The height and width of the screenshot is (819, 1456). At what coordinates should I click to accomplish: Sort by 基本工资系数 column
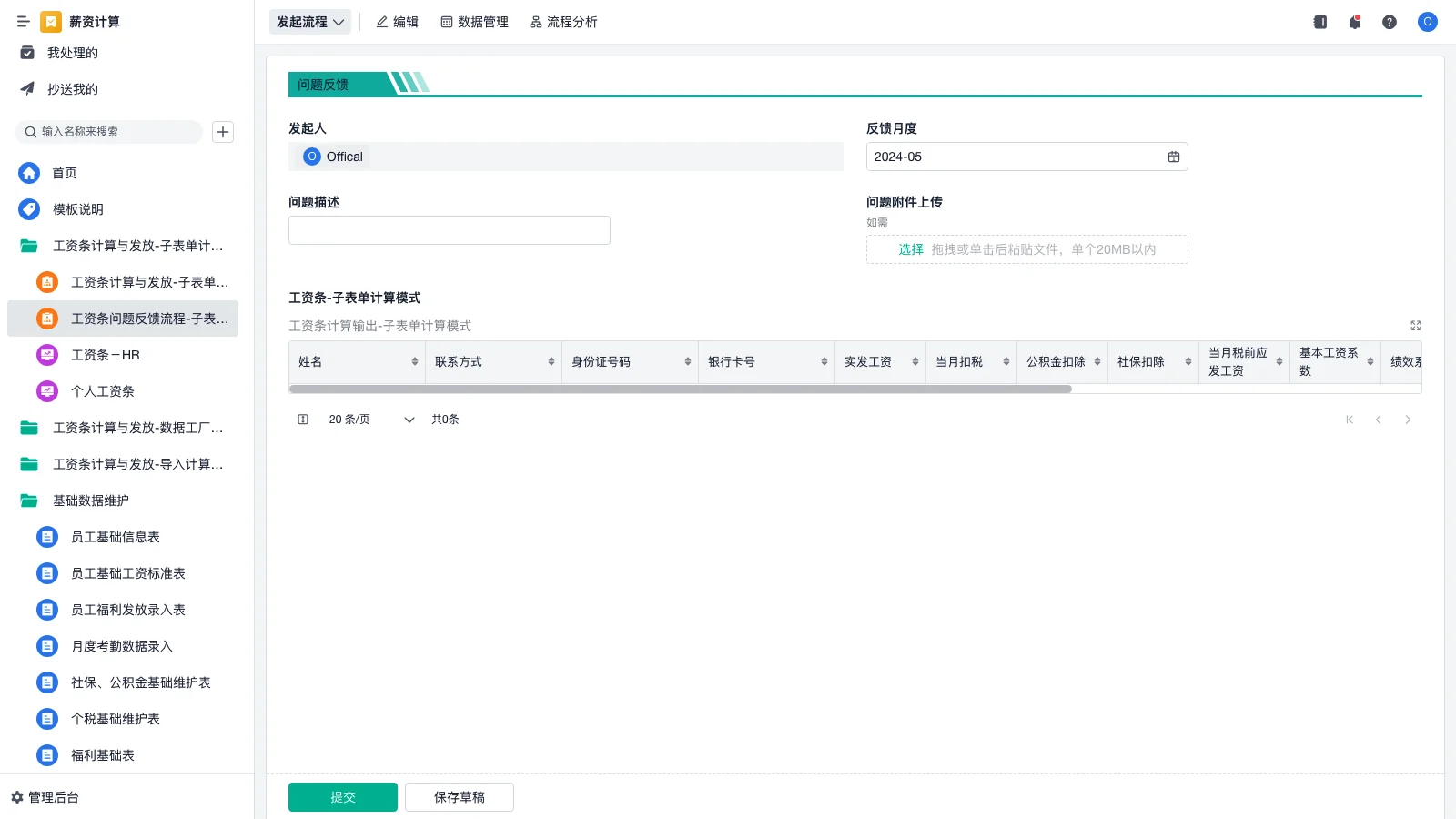pos(1370,361)
